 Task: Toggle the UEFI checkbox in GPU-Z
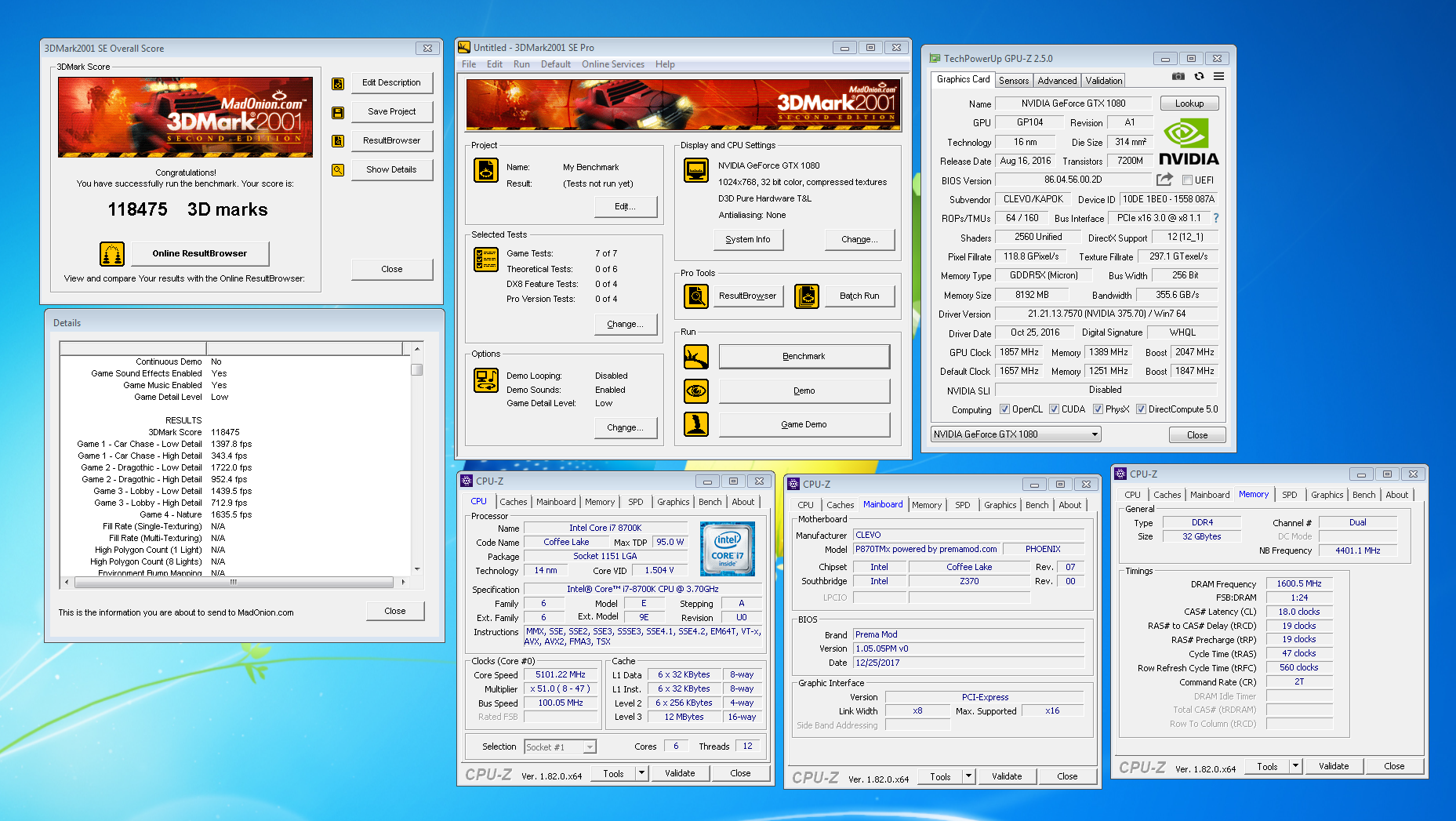pos(1187,180)
